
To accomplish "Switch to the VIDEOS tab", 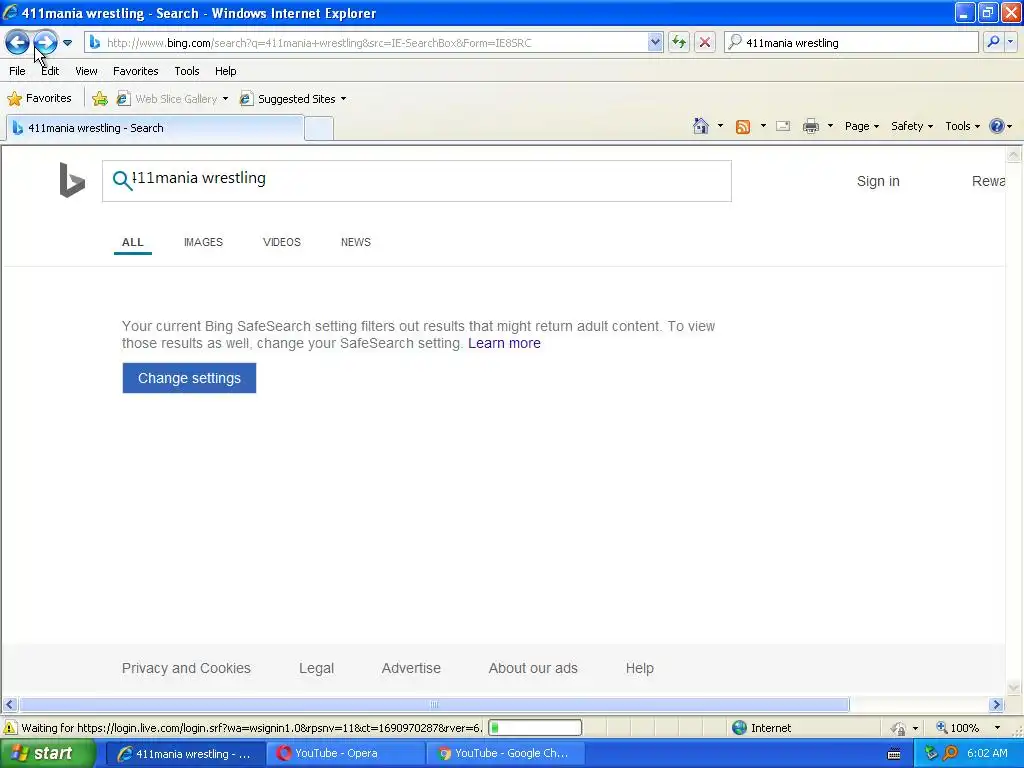I will point(281,242).
